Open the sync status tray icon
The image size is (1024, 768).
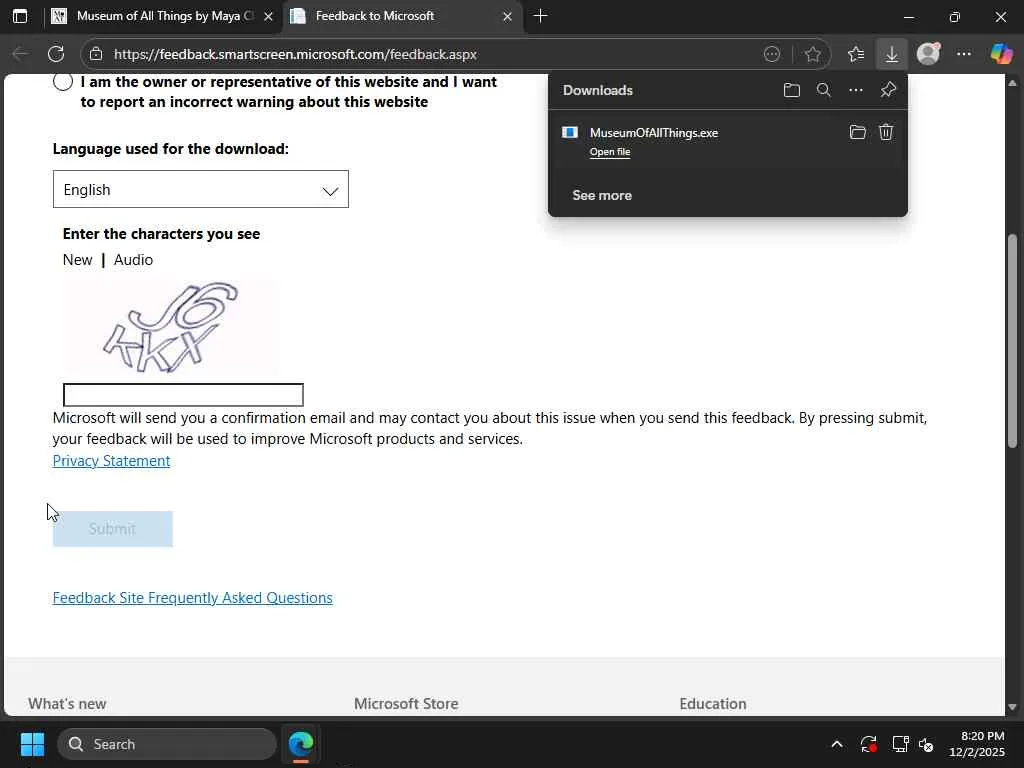click(x=869, y=744)
